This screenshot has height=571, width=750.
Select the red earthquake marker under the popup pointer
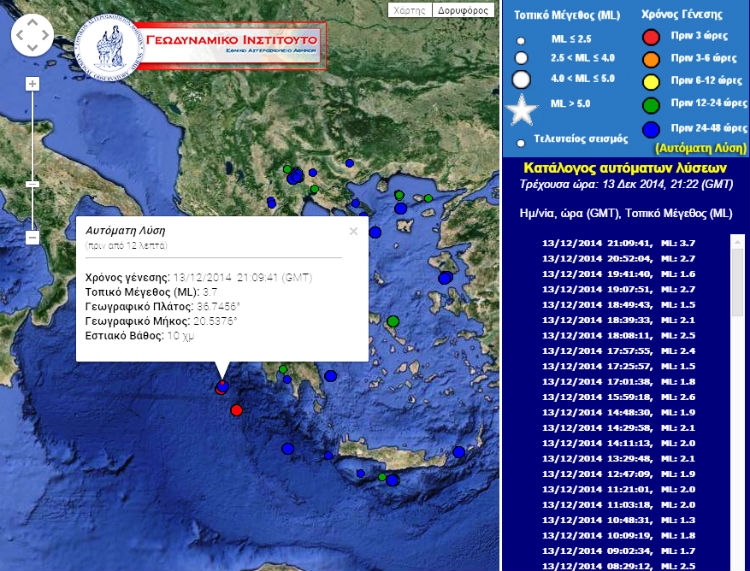(222, 388)
